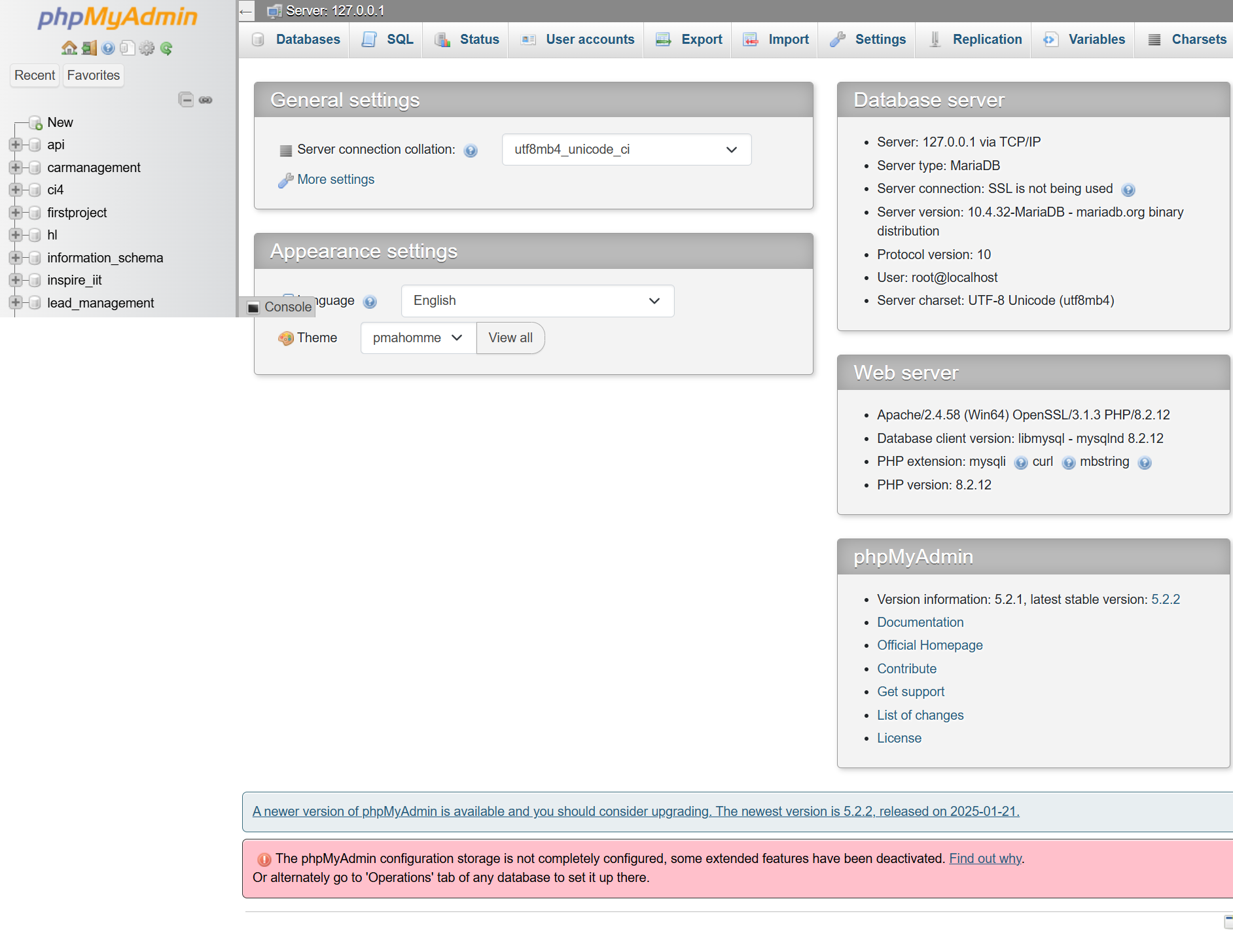Open the More settings link

click(x=336, y=179)
